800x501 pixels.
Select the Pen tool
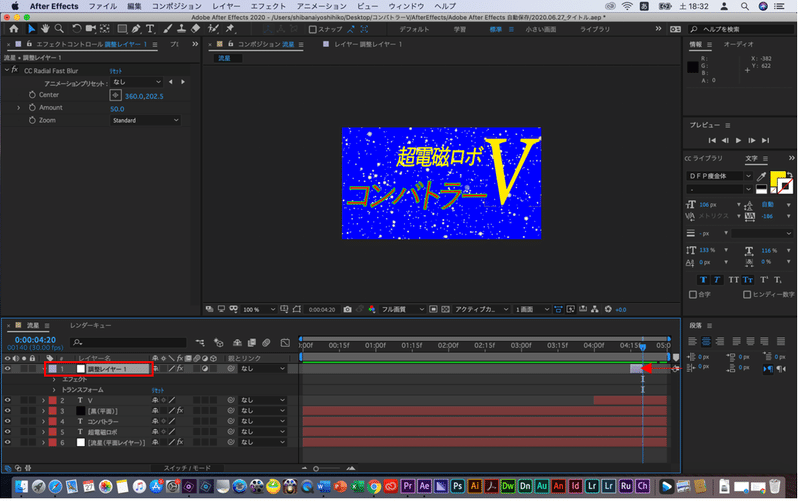coord(136,29)
